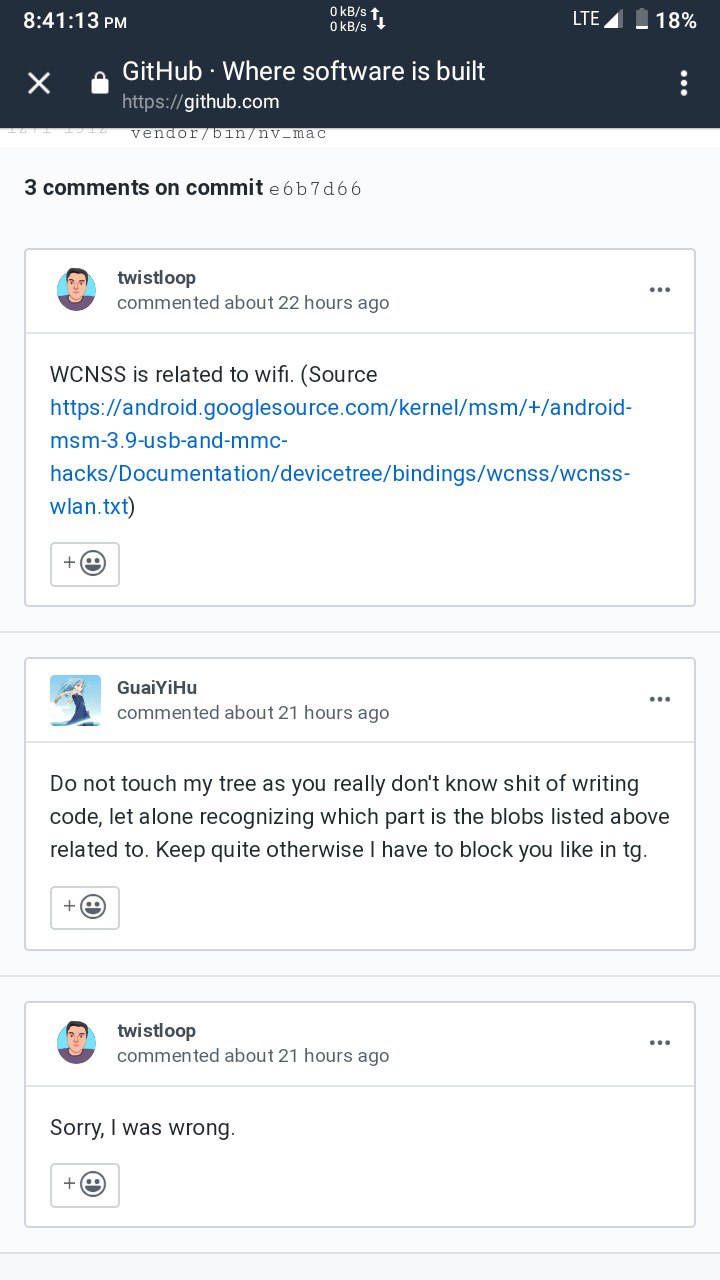Close the browser custom tab
720x1280 pixels.
39,83
